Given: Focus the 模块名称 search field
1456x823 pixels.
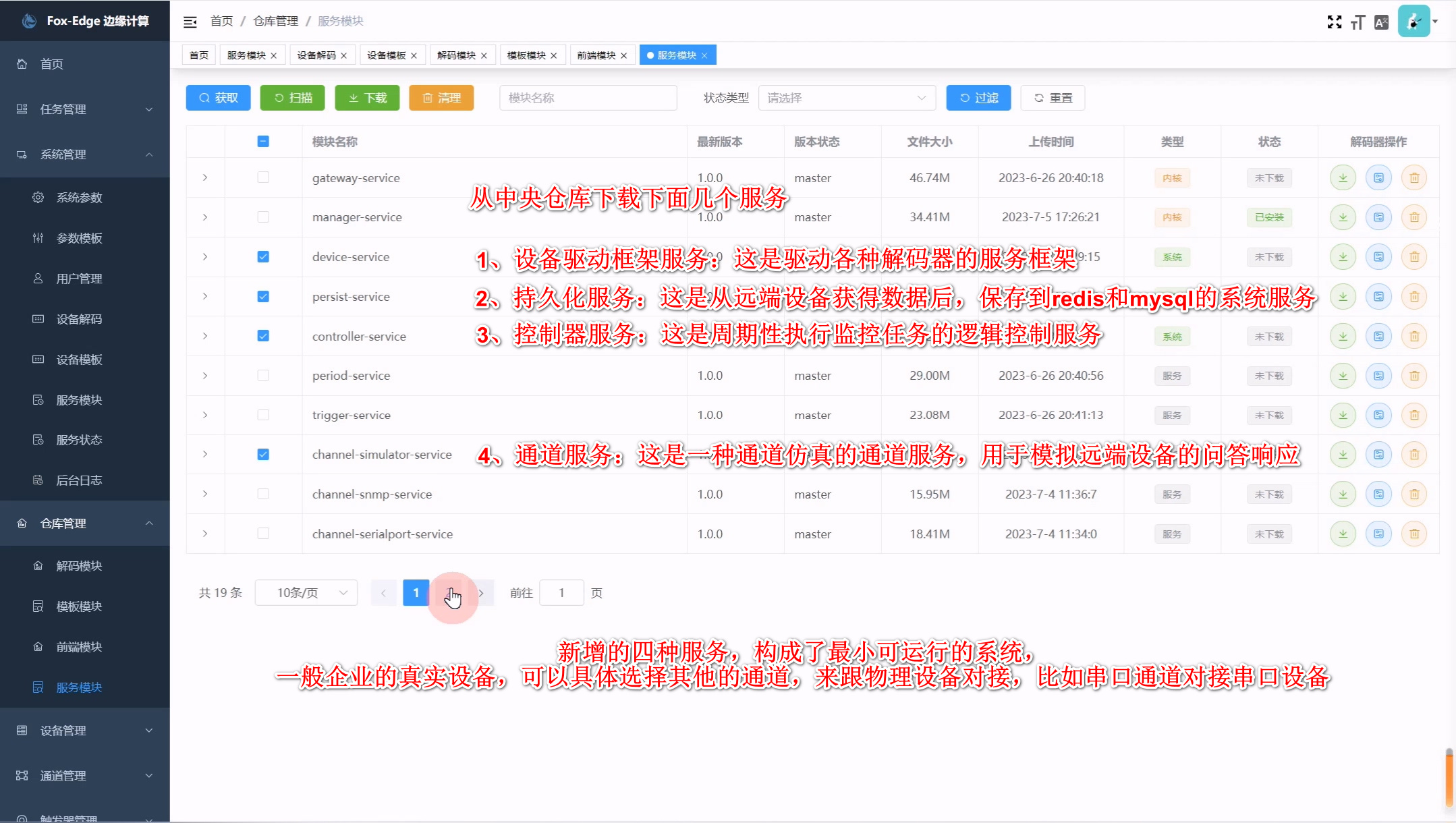Looking at the screenshot, I should coord(588,98).
